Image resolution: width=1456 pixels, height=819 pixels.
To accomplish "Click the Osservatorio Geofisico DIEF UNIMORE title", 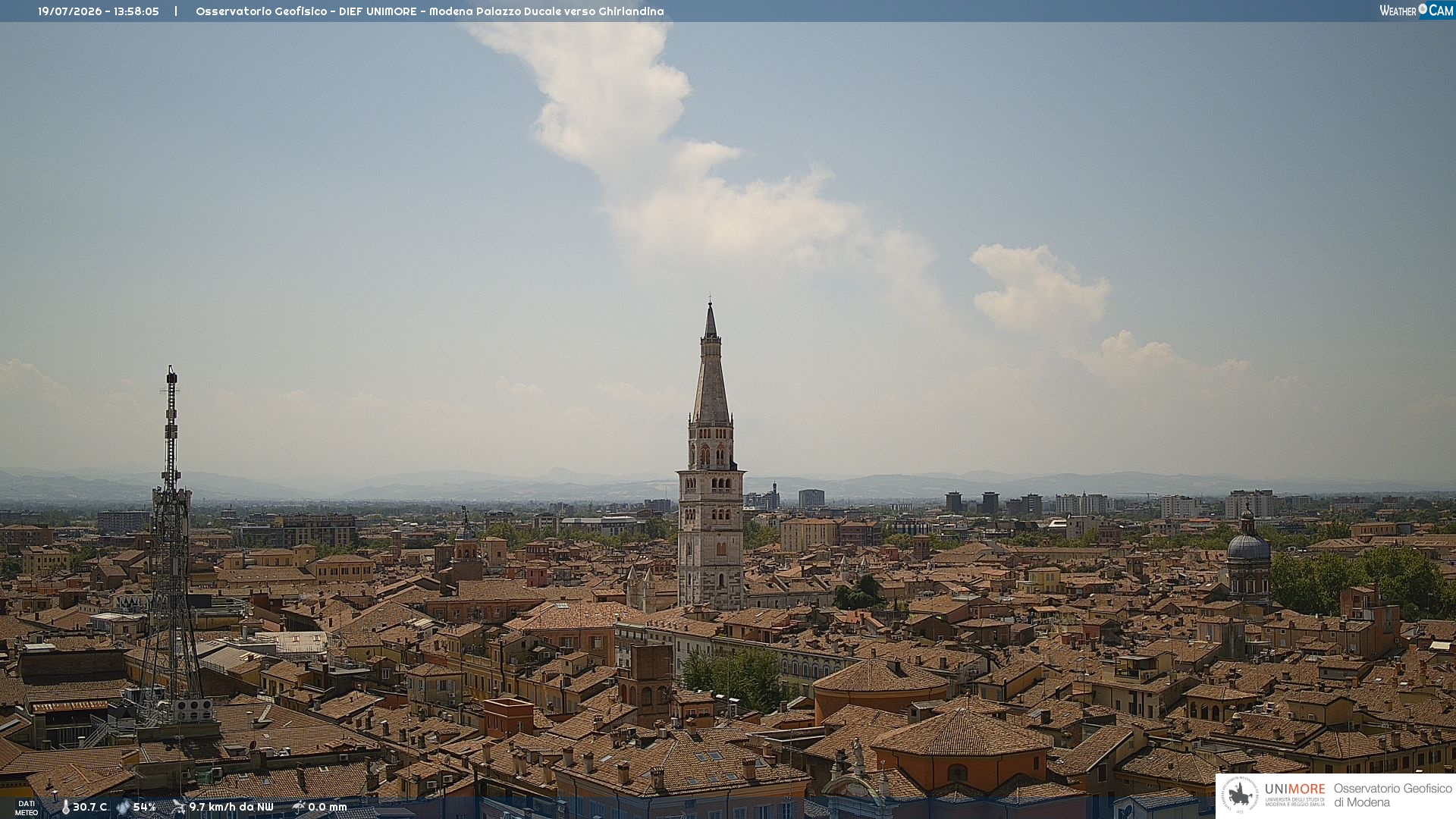I will 430,11.
